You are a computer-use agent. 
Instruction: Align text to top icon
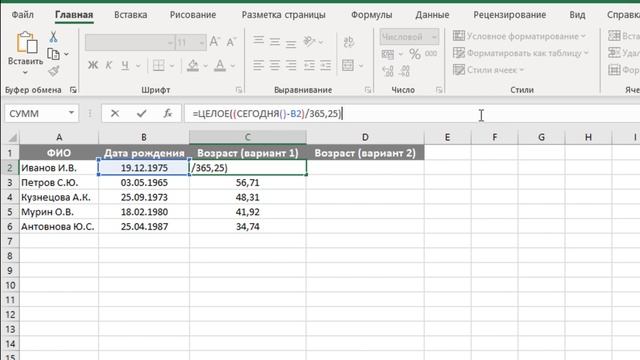(258, 40)
